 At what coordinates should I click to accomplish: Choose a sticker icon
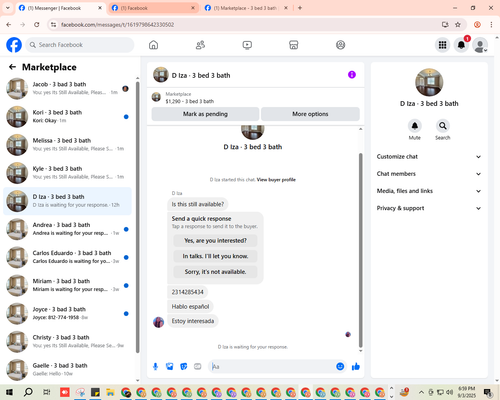(x=184, y=367)
